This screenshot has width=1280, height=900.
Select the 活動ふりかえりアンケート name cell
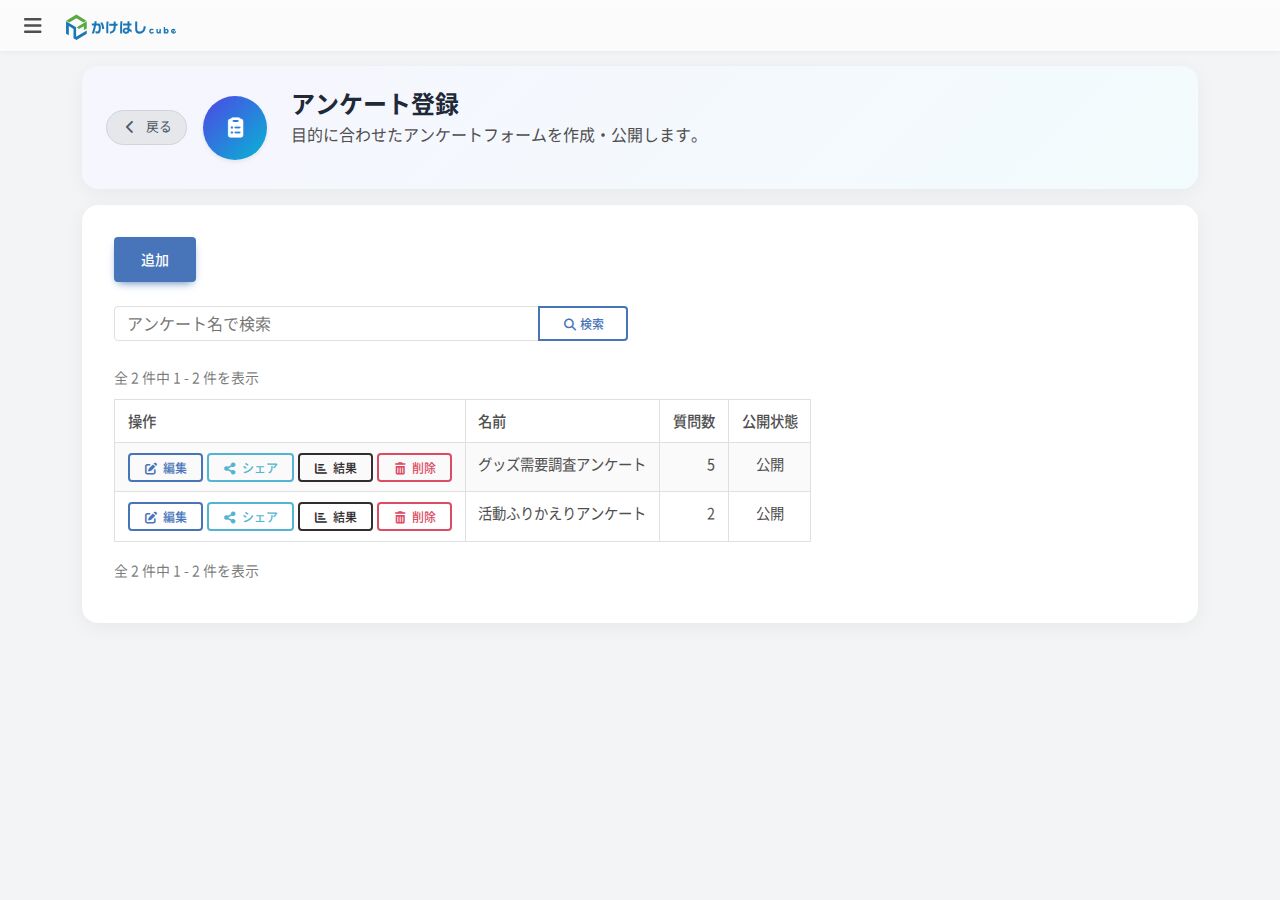pos(562,515)
